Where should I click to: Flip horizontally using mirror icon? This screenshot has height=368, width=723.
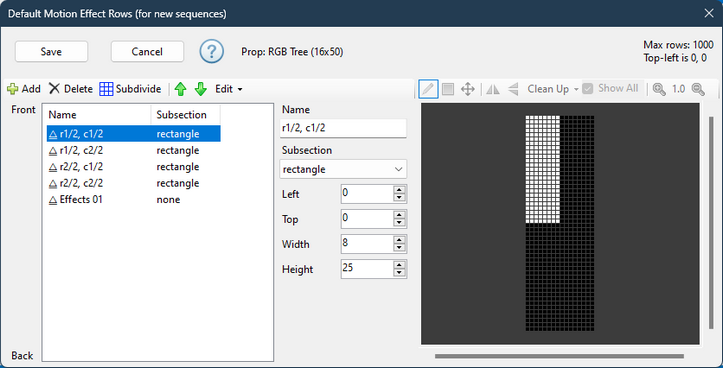coord(493,89)
